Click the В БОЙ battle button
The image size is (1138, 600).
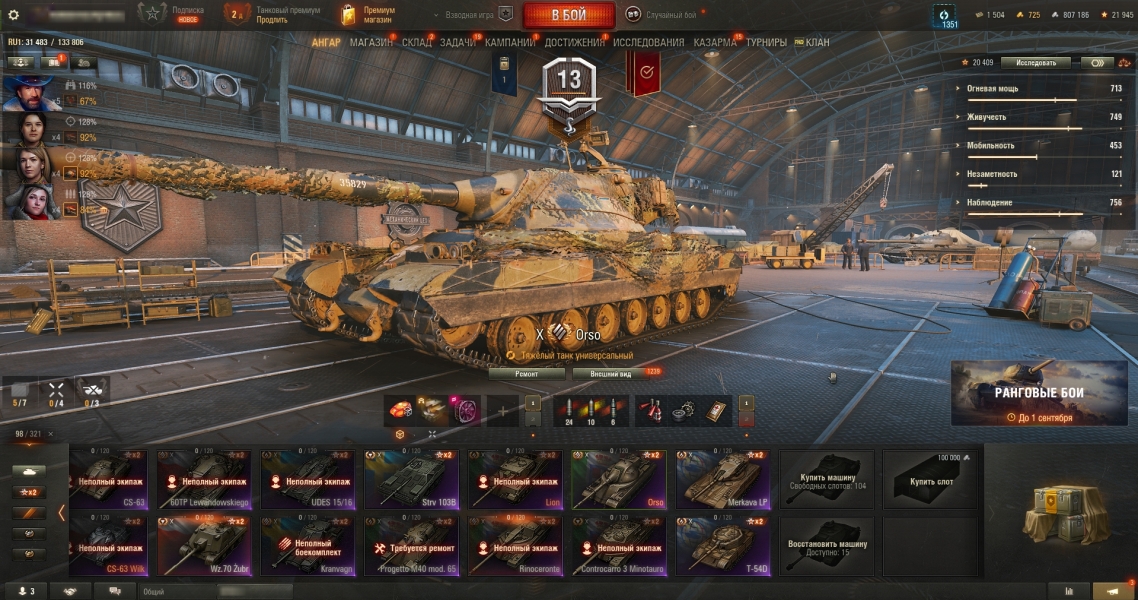pyautogui.click(x=568, y=15)
